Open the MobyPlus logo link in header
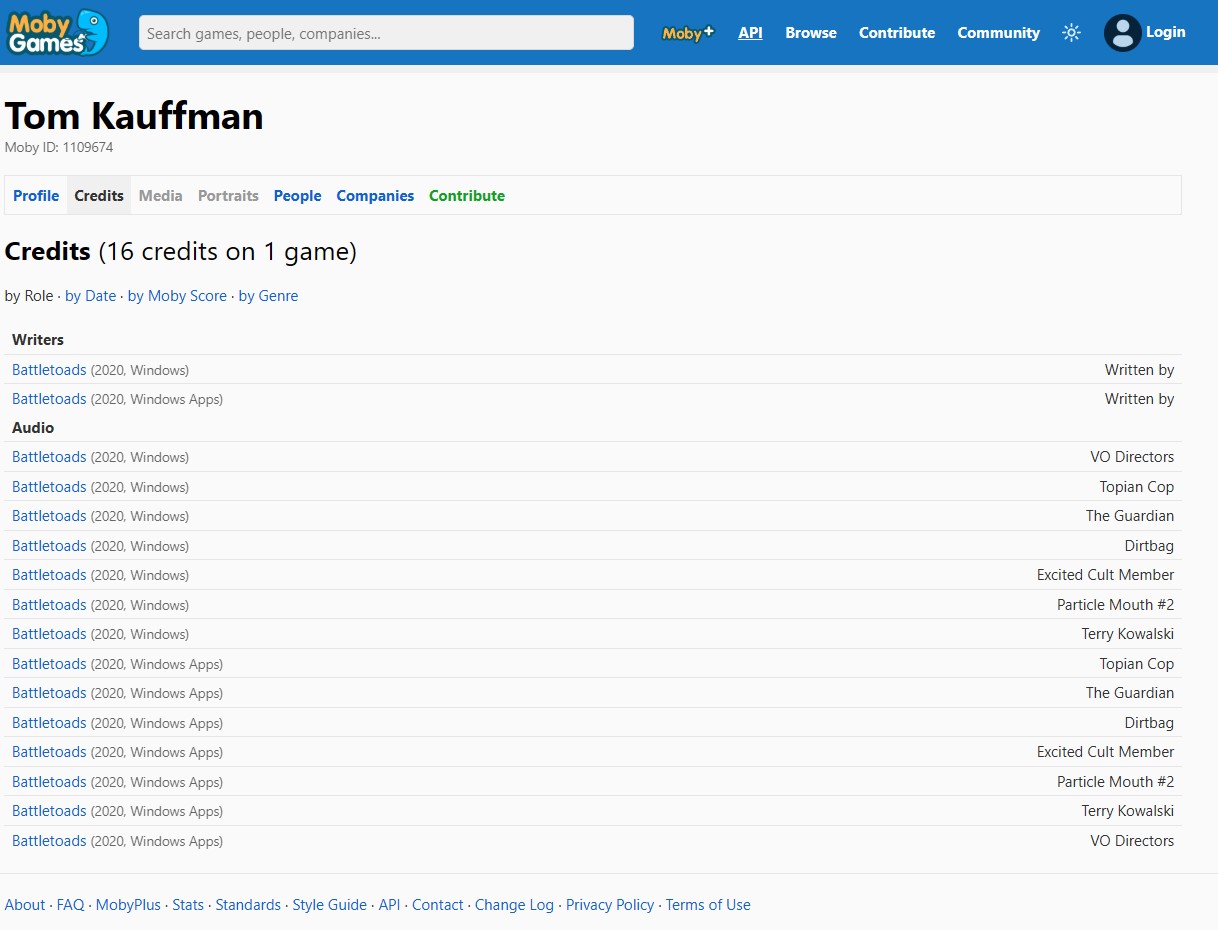The image size is (1218, 930). tap(688, 33)
